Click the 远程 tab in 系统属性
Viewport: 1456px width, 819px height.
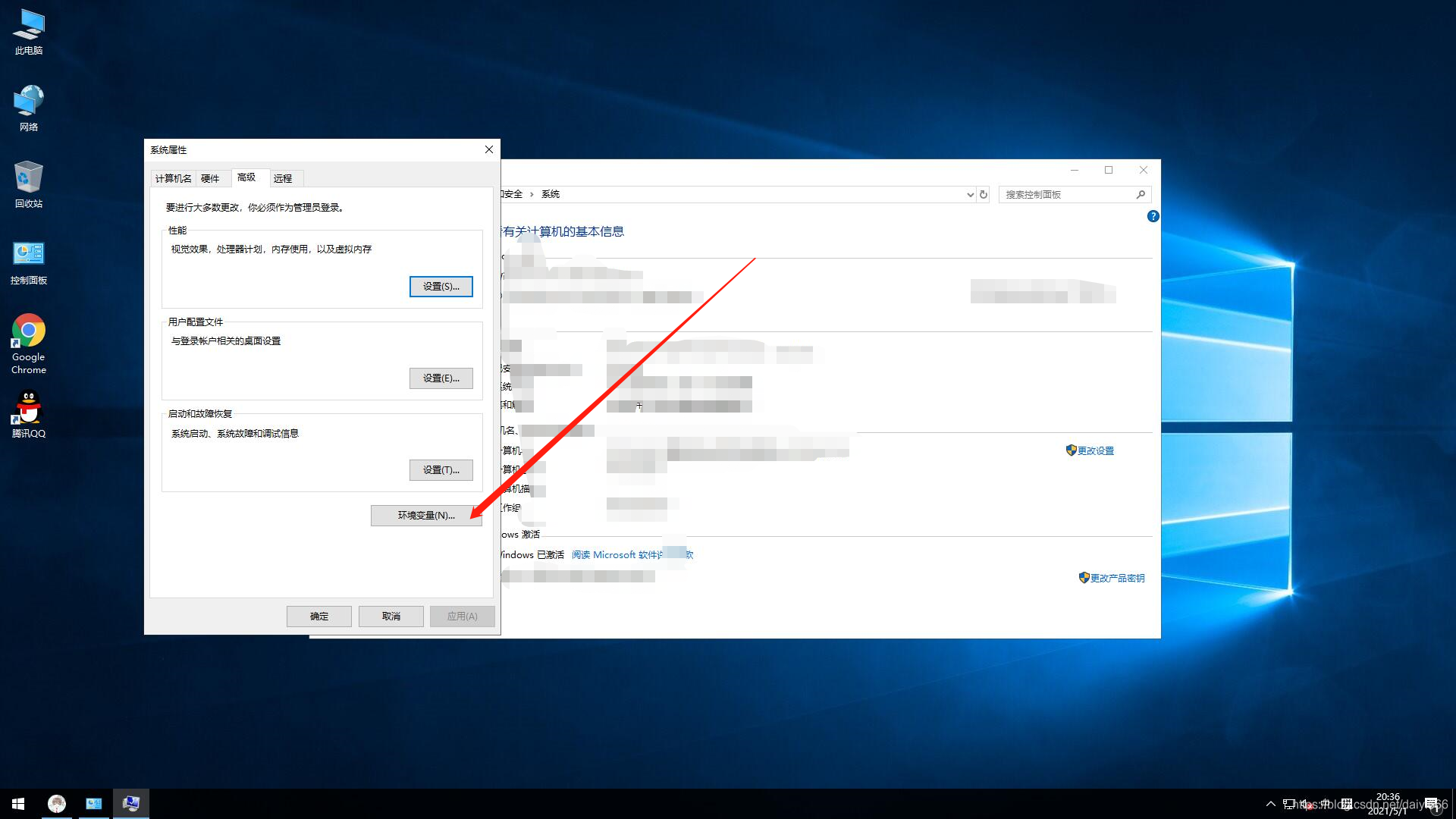pyautogui.click(x=282, y=178)
